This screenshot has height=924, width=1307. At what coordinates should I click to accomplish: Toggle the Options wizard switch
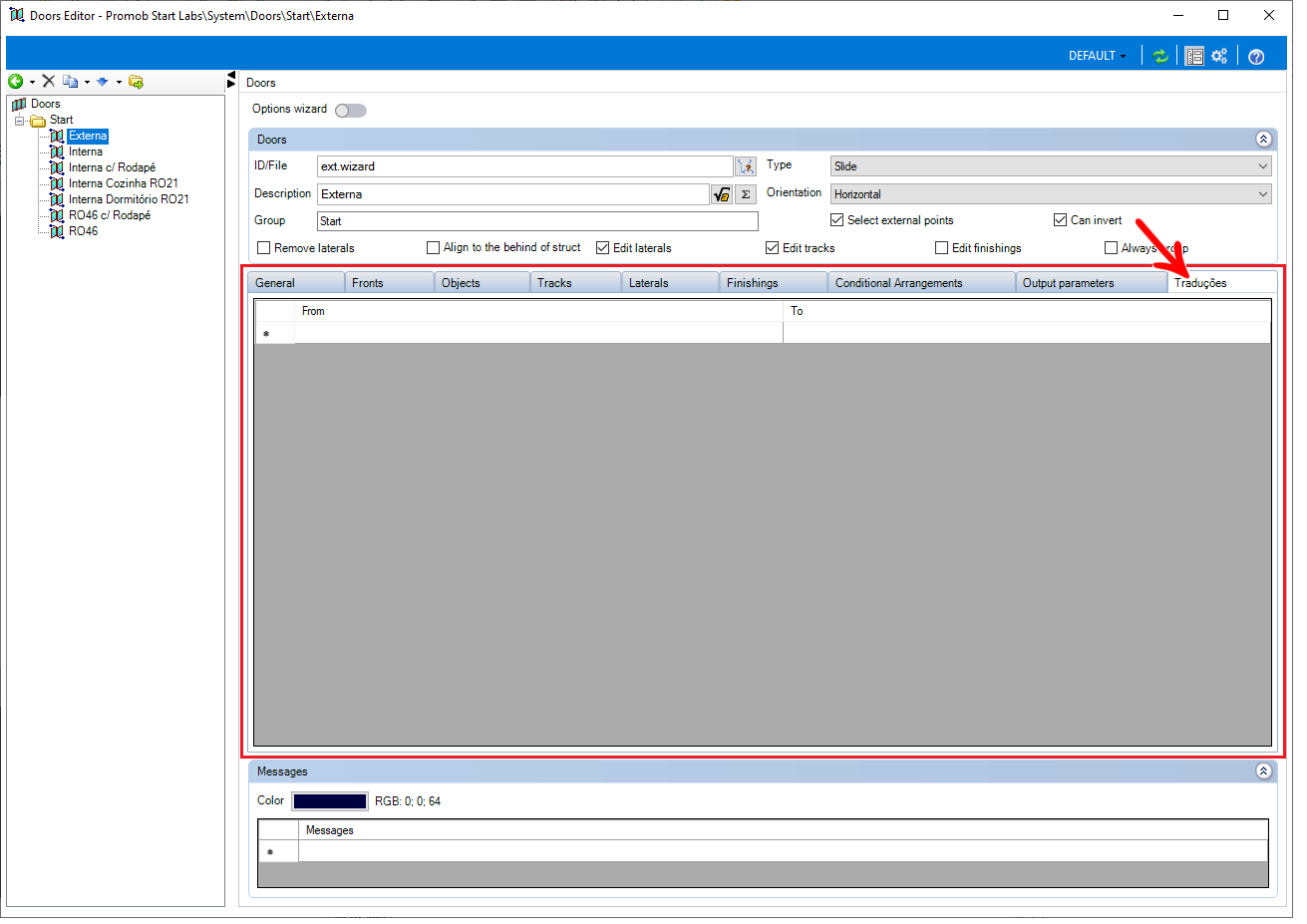[351, 111]
